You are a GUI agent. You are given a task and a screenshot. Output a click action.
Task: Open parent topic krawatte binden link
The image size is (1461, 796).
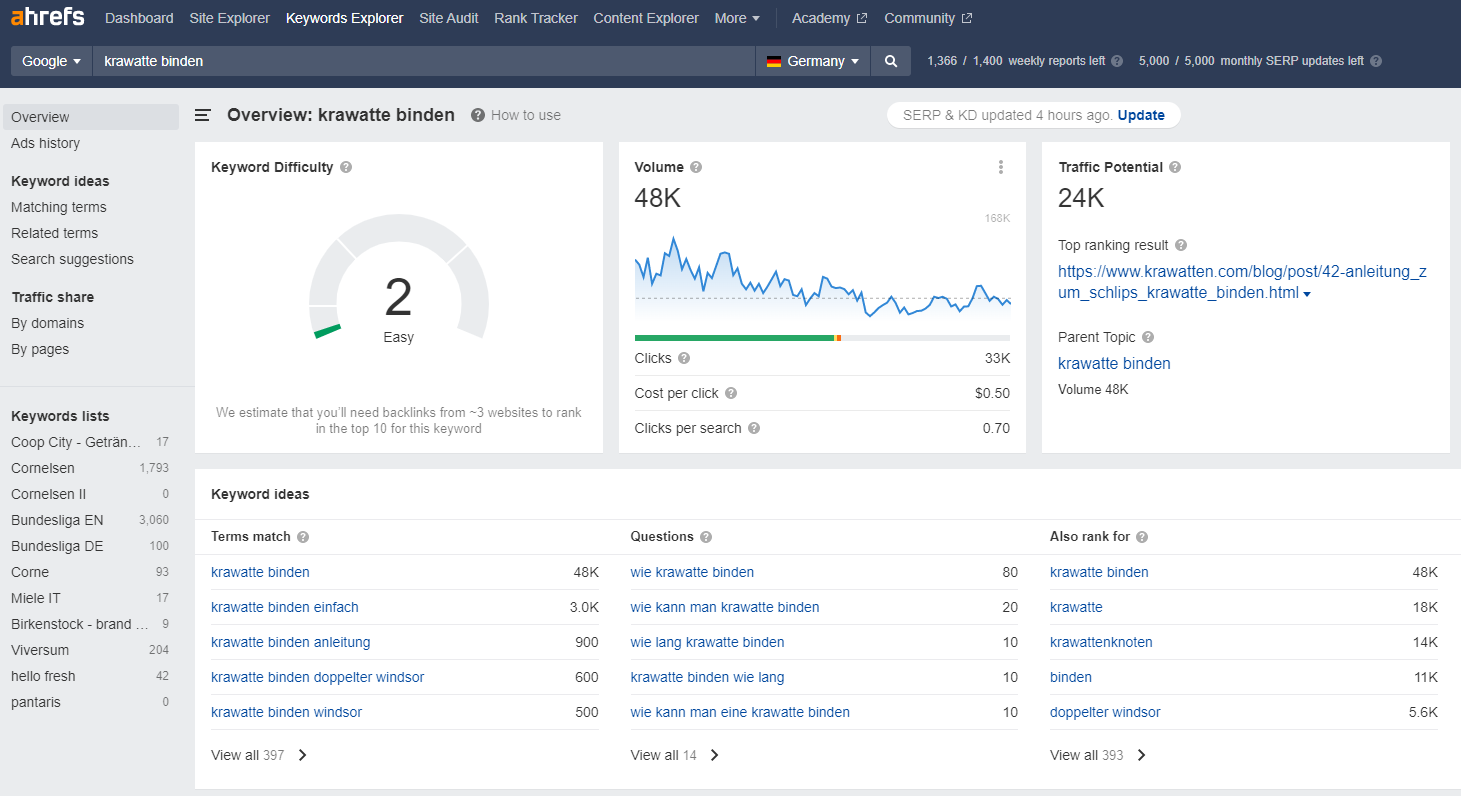[1114, 363]
